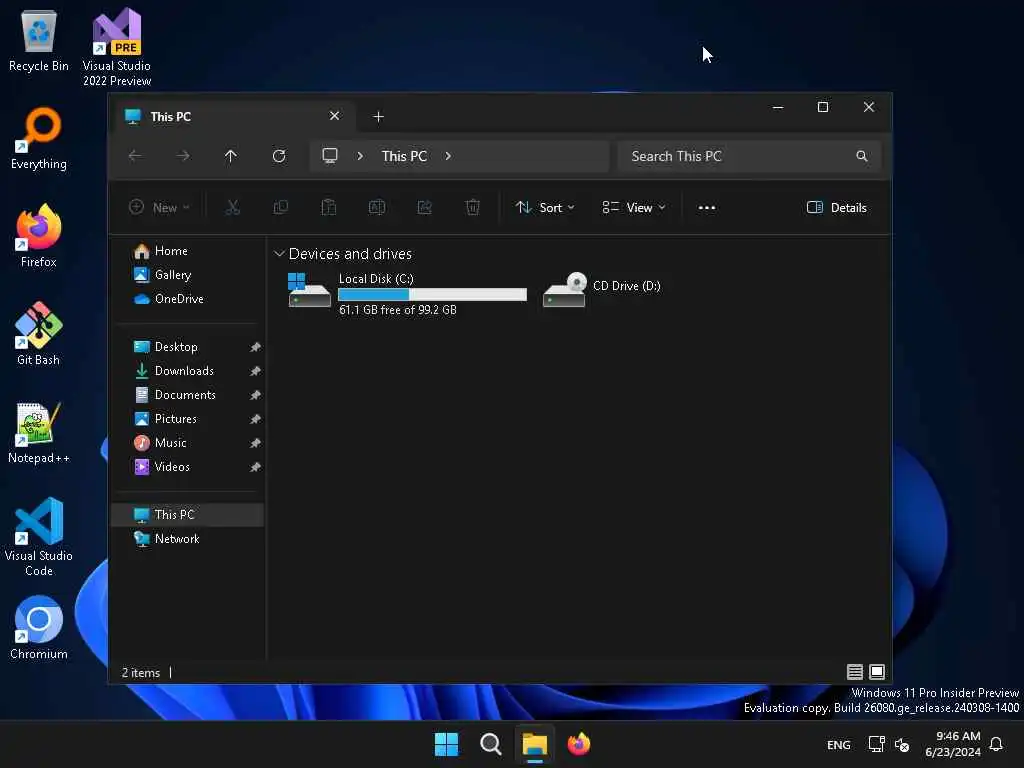The height and width of the screenshot is (768, 1024).
Task: Launch Firefox from the taskbar
Action: pyautogui.click(x=579, y=744)
